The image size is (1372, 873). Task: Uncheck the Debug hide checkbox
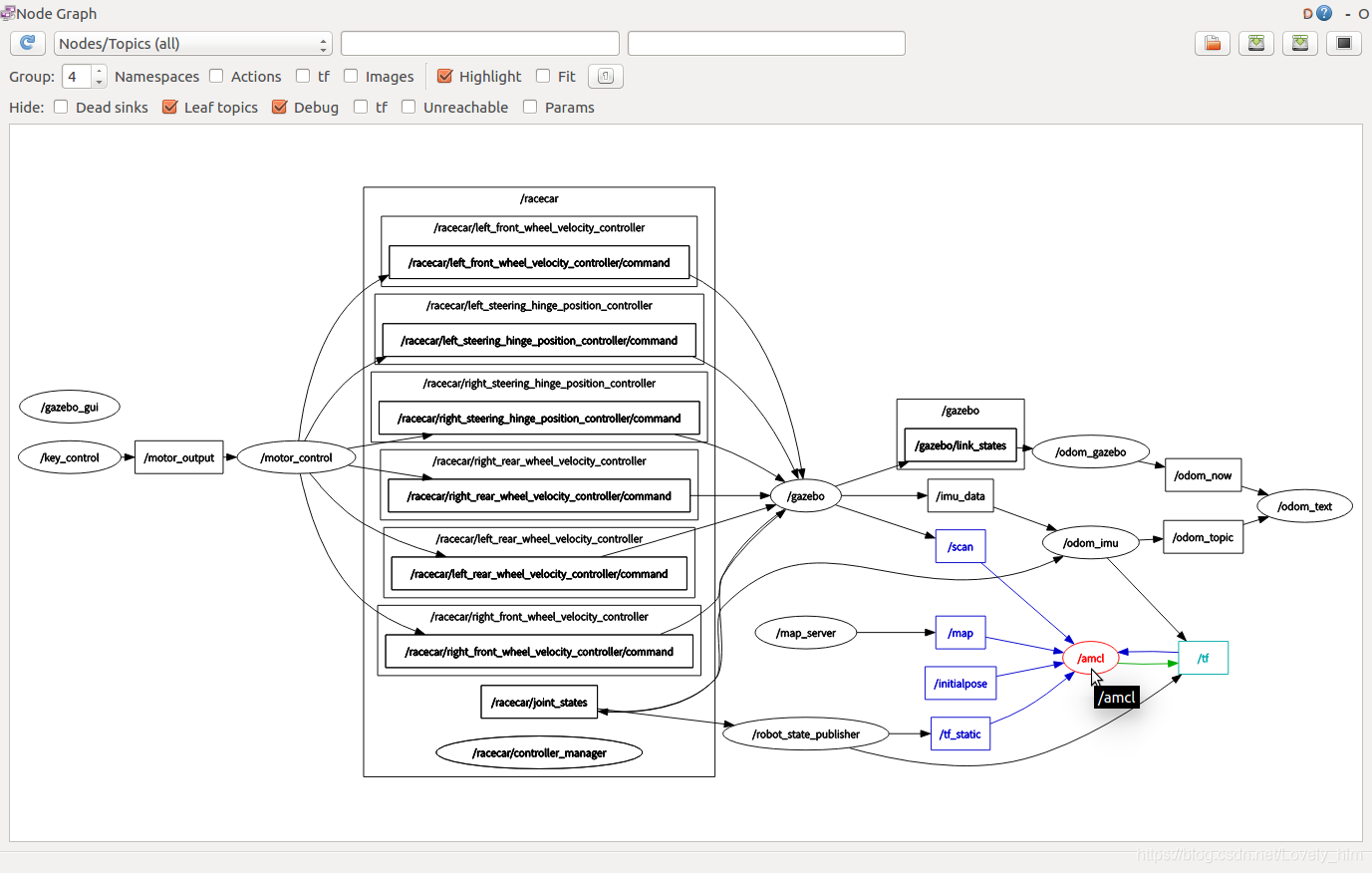point(280,107)
